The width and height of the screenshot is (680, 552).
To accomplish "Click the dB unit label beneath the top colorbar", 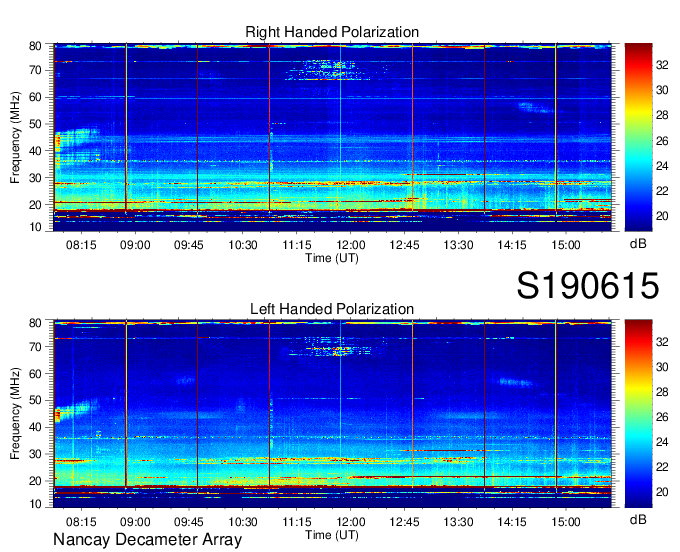I will (638, 244).
